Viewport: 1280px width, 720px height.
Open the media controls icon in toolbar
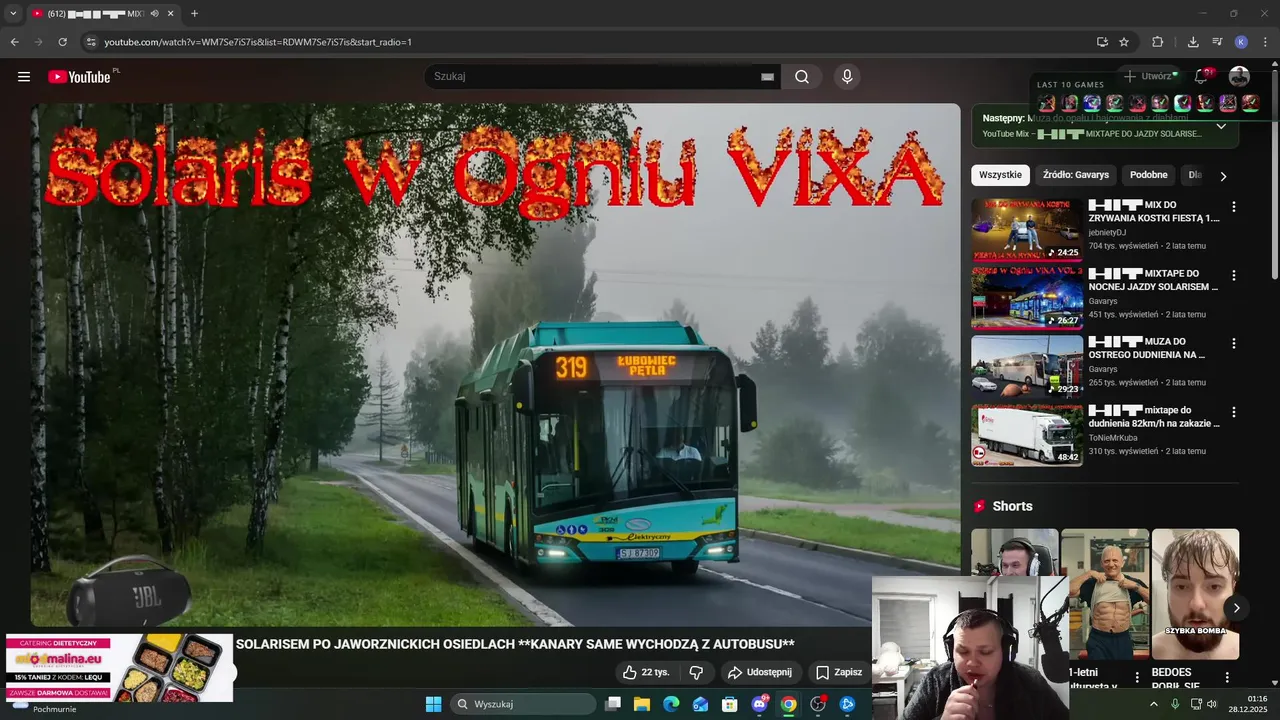pyautogui.click(x=1217, y=42)
